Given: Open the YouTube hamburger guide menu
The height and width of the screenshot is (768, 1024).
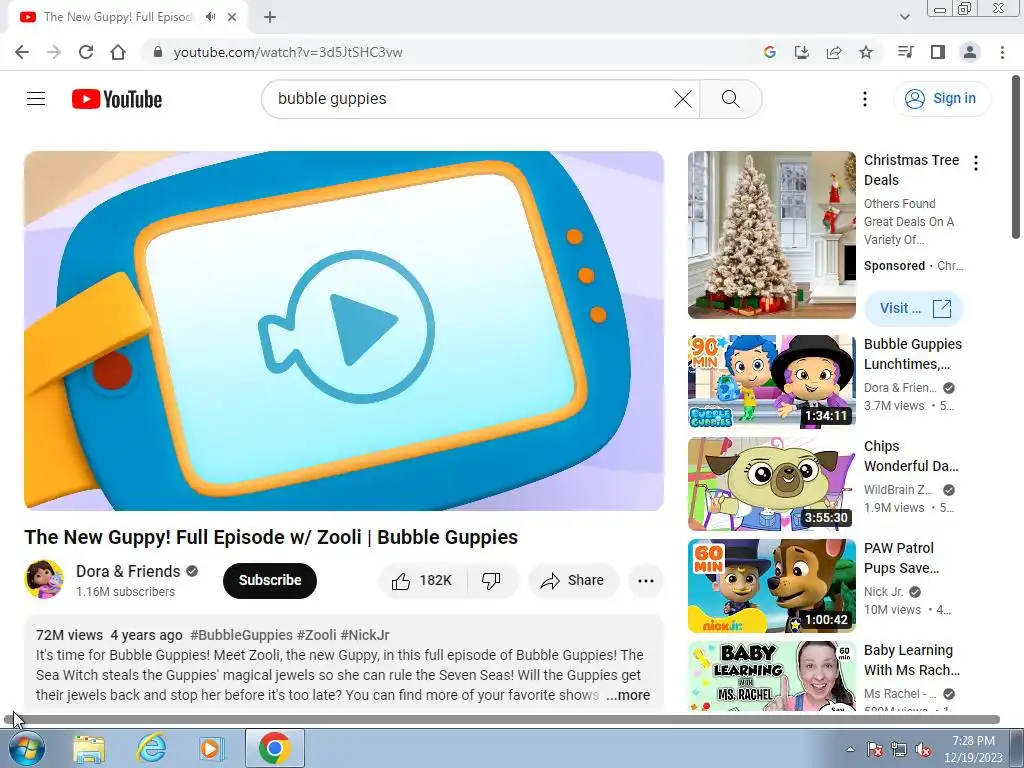Looking at the screenshot, I should coord(36,99).
